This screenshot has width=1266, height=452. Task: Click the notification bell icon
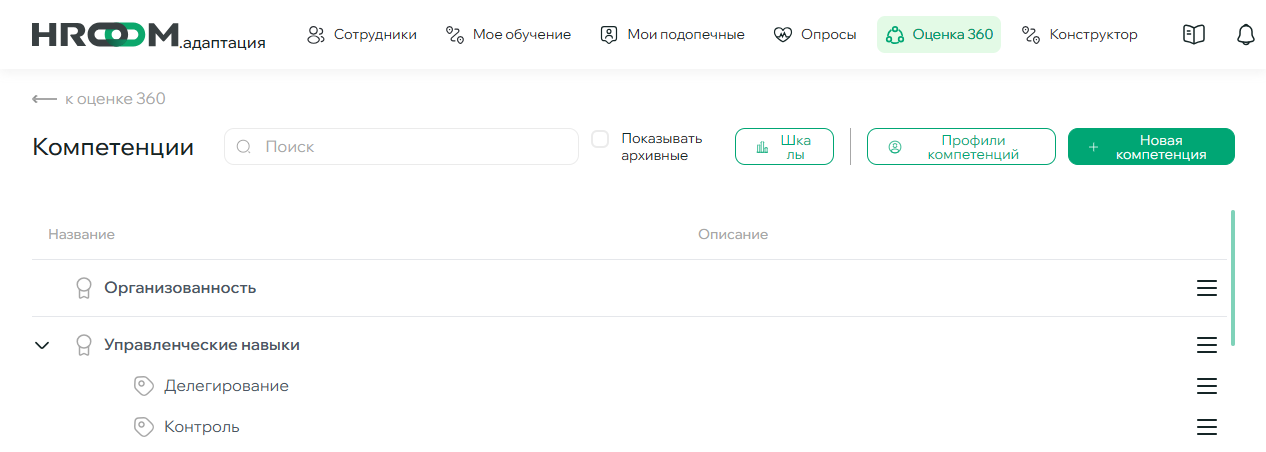click(1245, 35)
